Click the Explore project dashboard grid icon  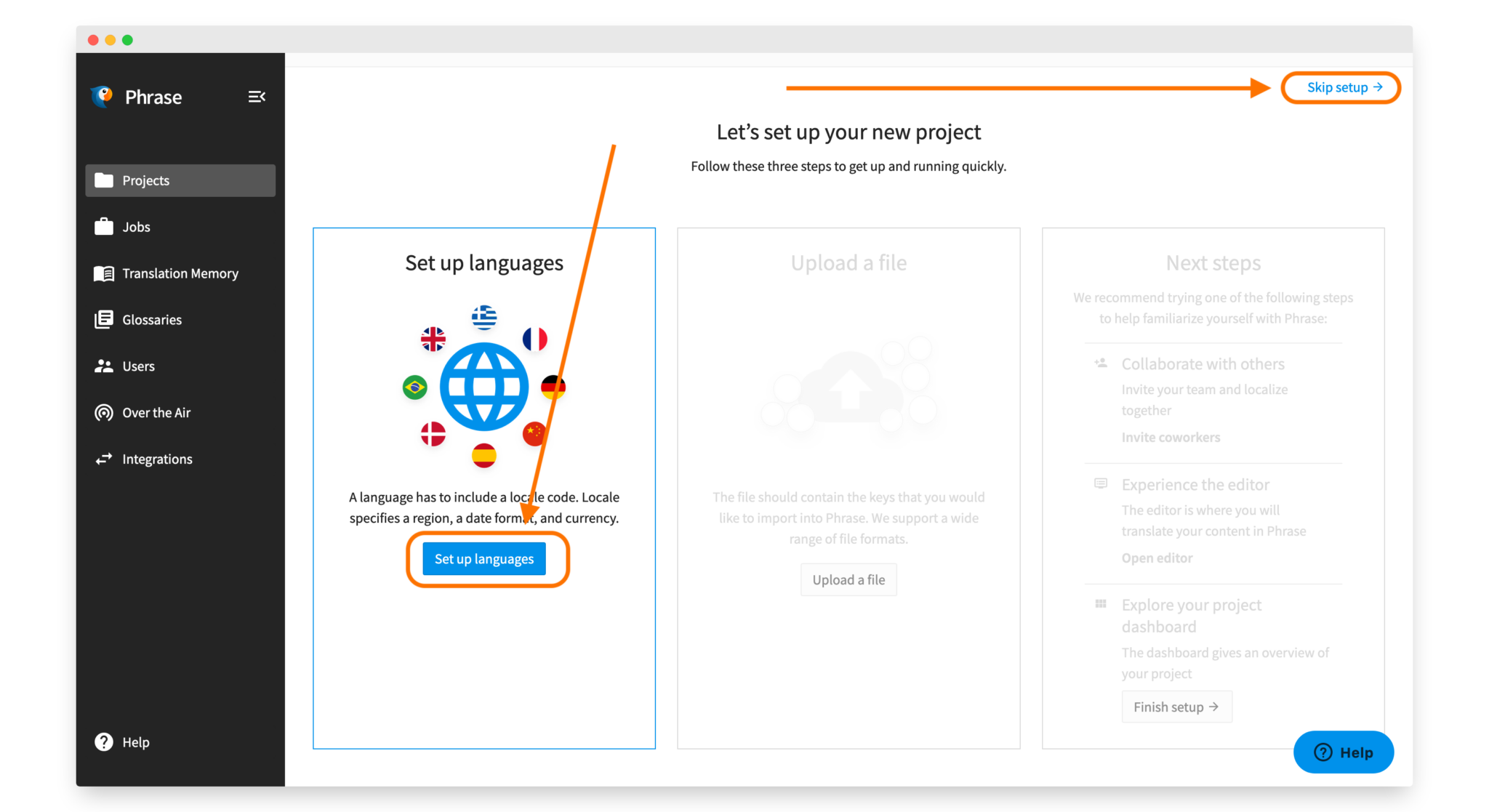coord(1100,604)
